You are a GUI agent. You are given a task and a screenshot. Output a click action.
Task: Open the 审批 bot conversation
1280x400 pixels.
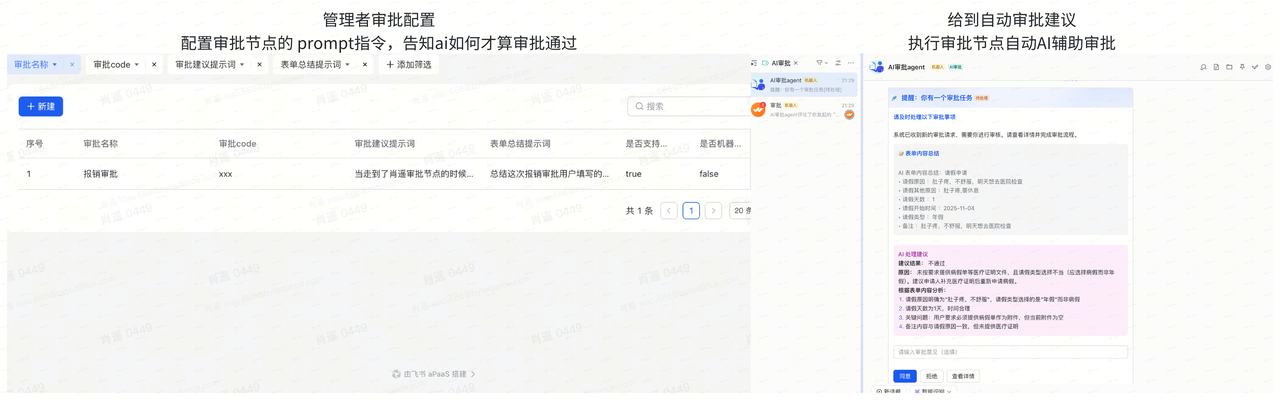pos(805,109)
